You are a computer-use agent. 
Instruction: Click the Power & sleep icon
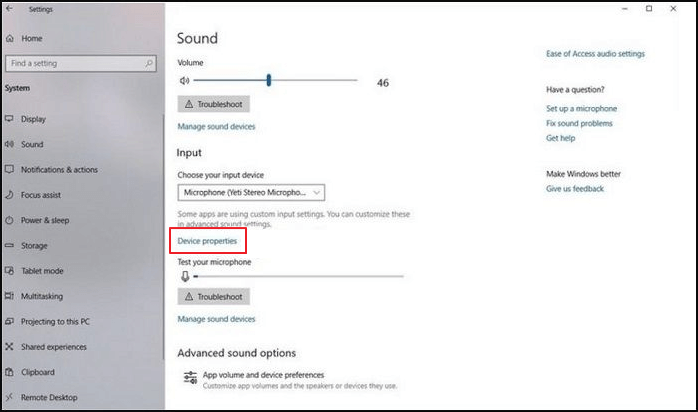[9, 220]
